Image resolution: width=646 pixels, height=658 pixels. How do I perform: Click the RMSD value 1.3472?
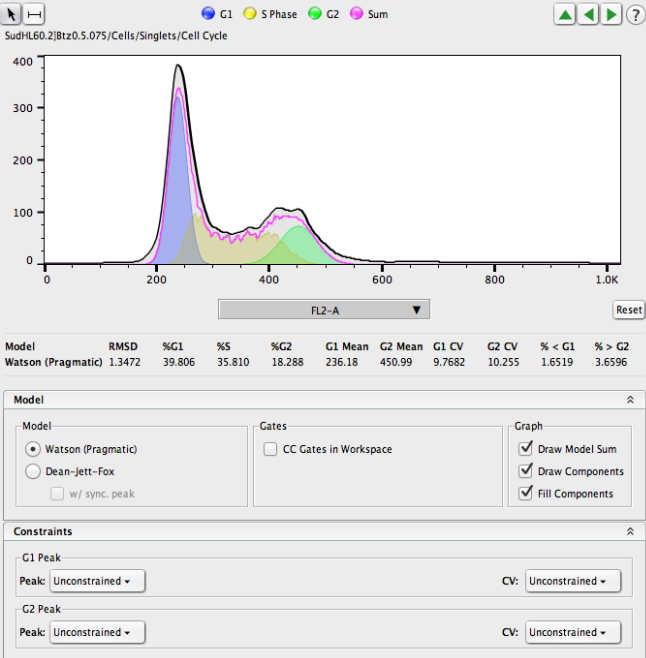pyautogui.click(x=125, y=362)
